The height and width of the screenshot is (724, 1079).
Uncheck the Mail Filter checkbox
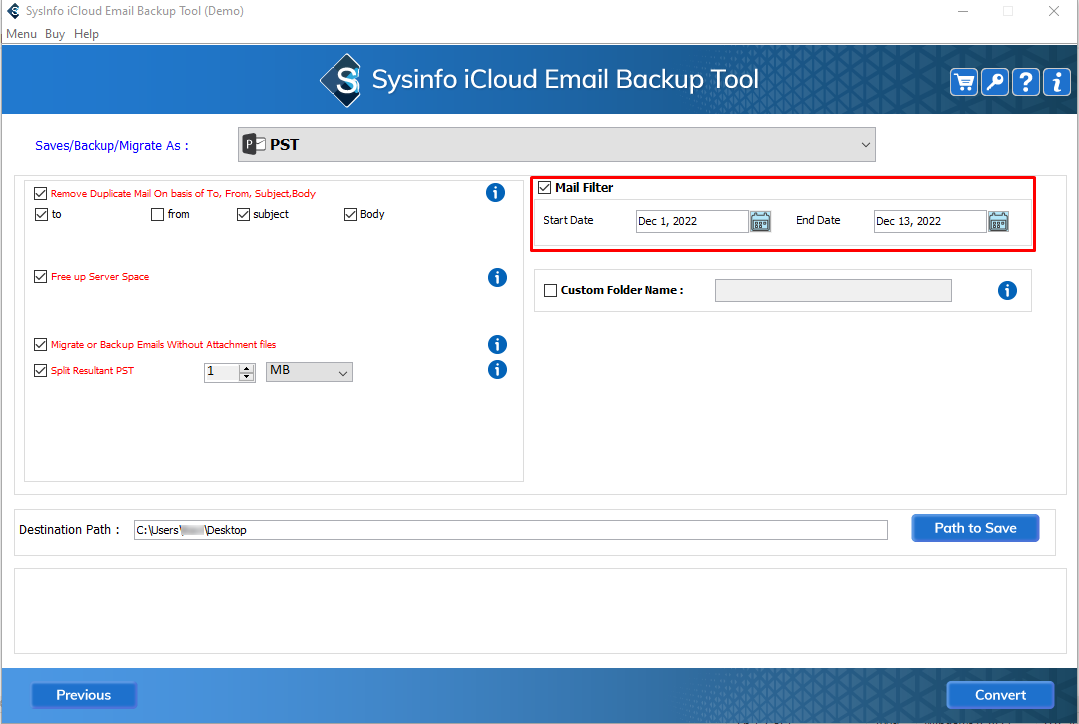click(x=545, y=188)
